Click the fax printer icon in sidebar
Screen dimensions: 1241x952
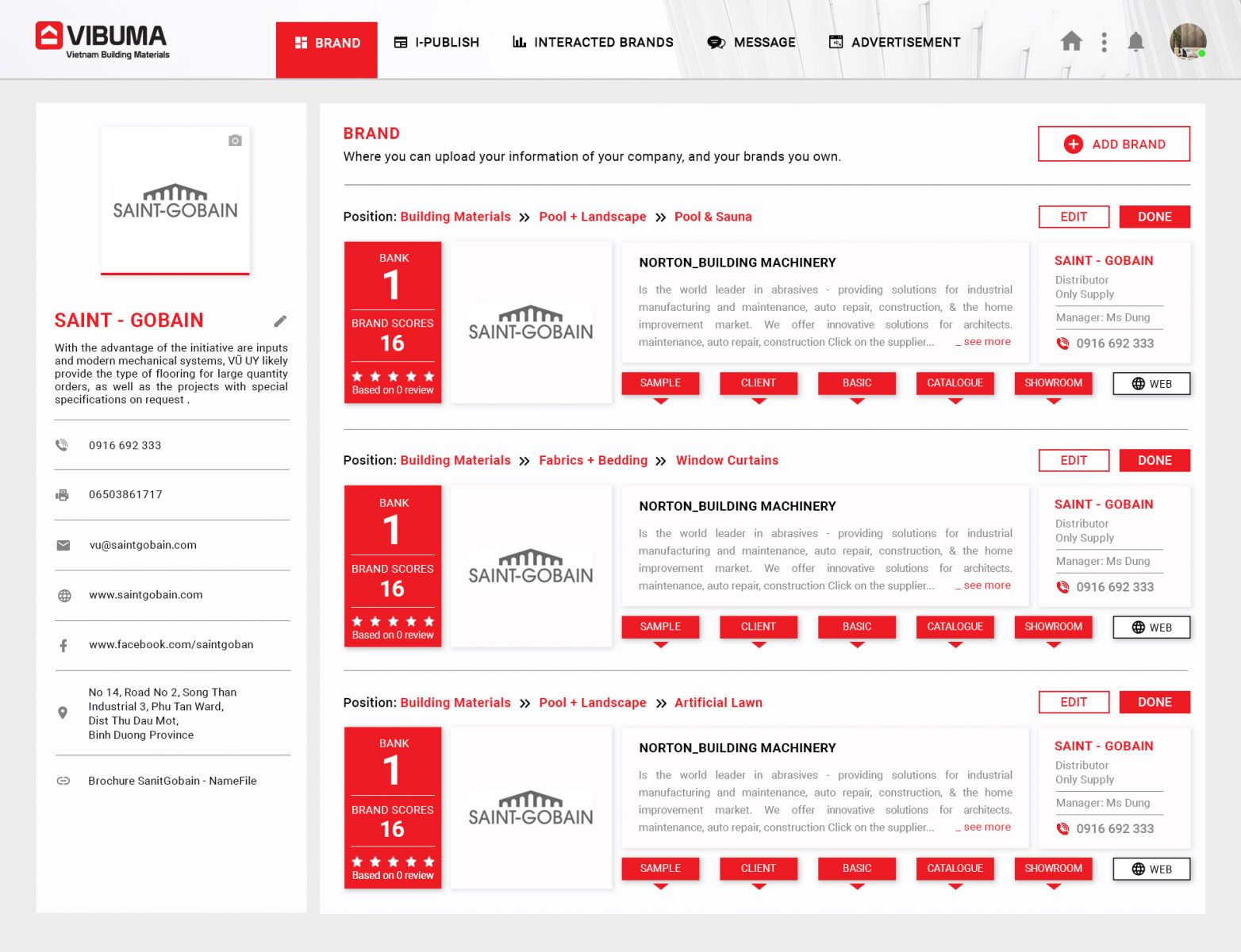pyautogui.click(x=62, y=495)
